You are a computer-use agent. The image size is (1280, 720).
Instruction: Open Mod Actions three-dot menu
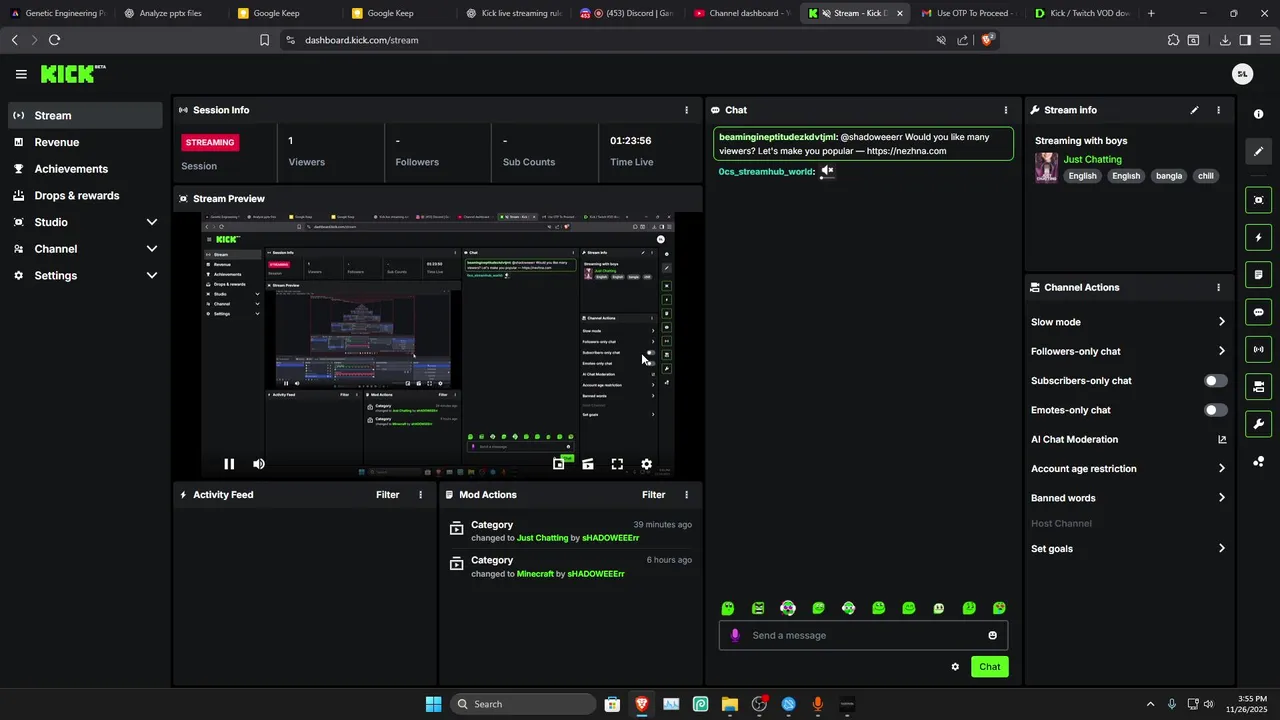(686, 495)
